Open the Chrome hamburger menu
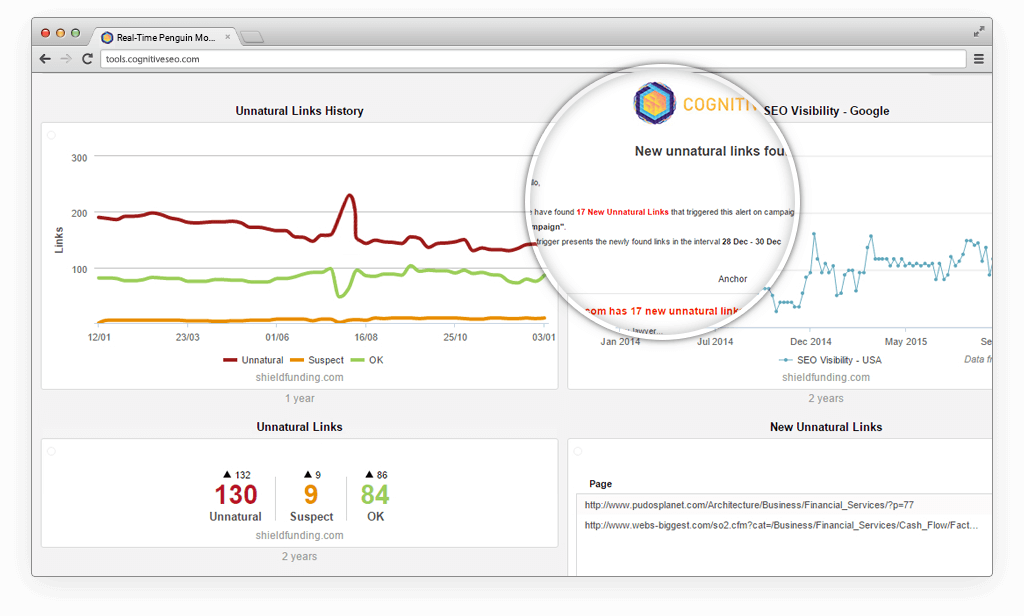 978,59
